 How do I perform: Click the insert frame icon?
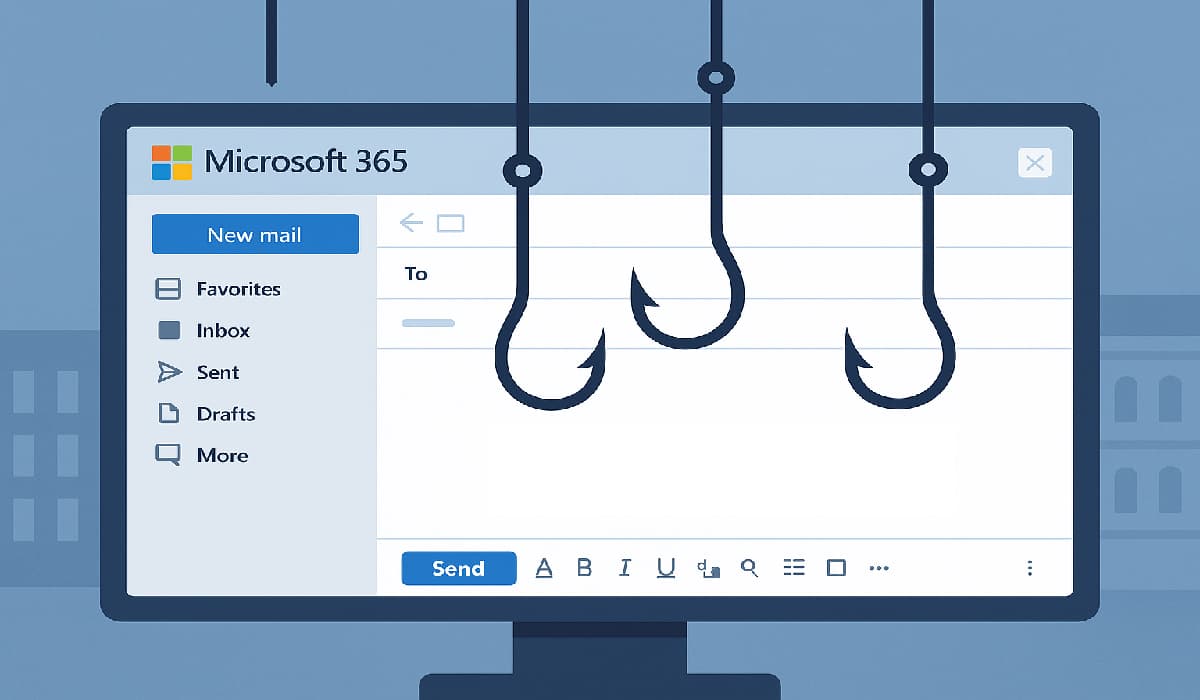pyautogui.click(x=838, y=567)
